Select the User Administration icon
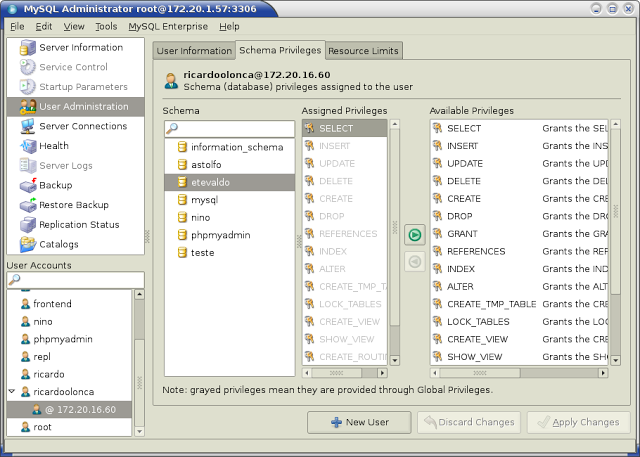 coord(28,106)
